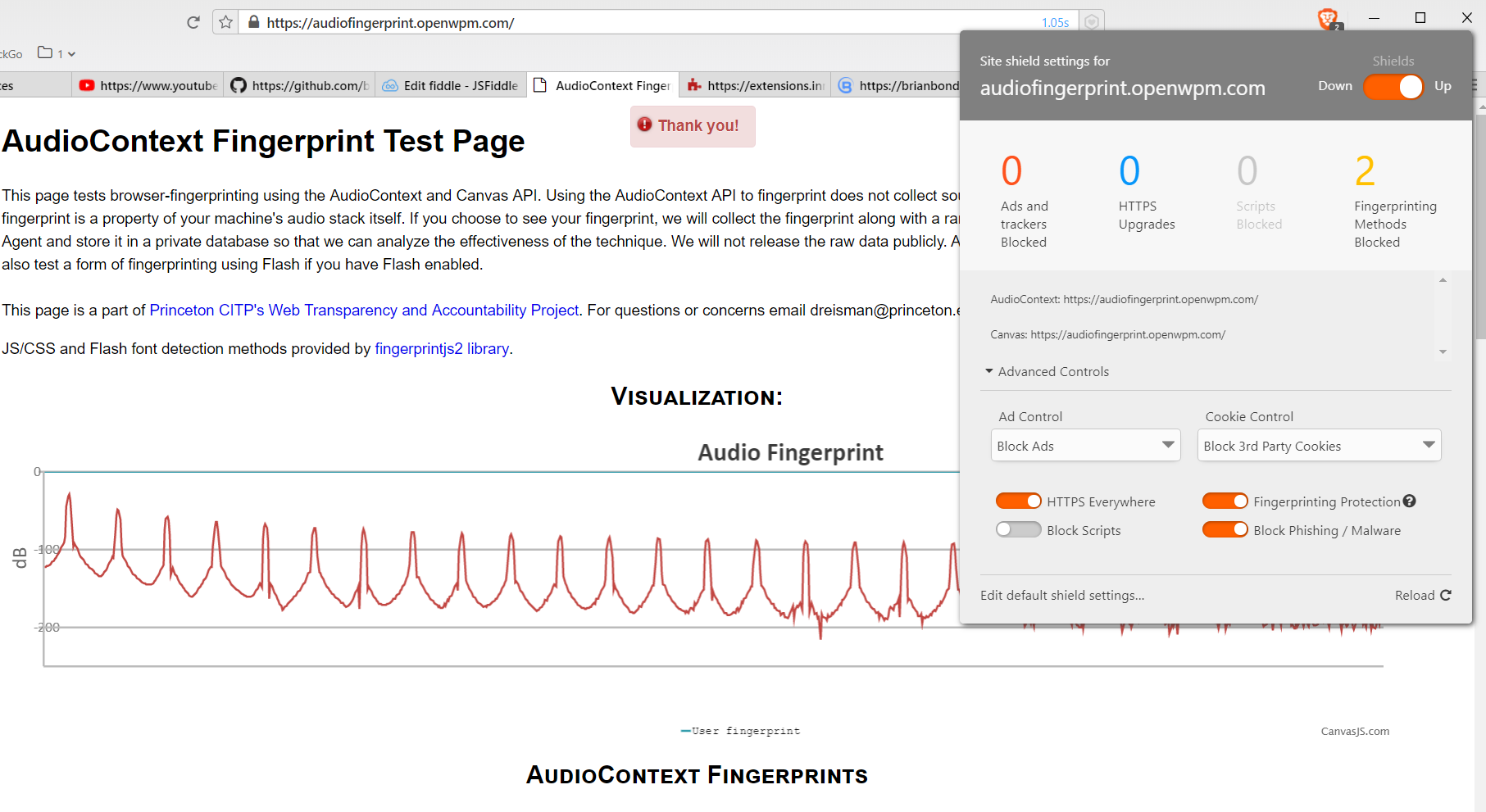Open the Ad Control dropdown
The height and width of the screenshot is (812, 1486).
(1086, 445)
